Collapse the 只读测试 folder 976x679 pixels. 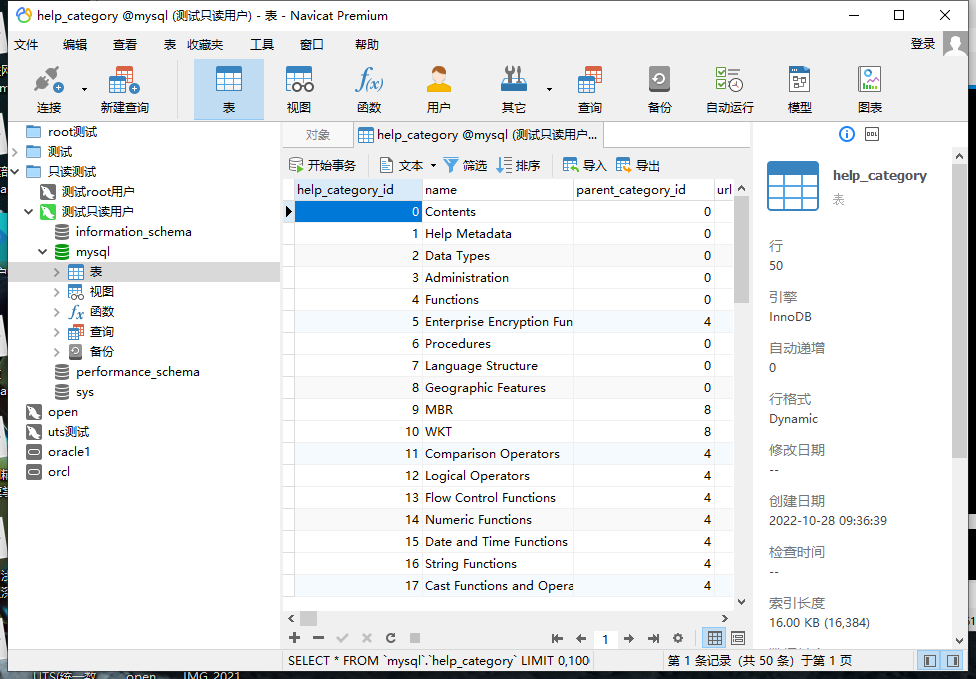click(15, 172)
